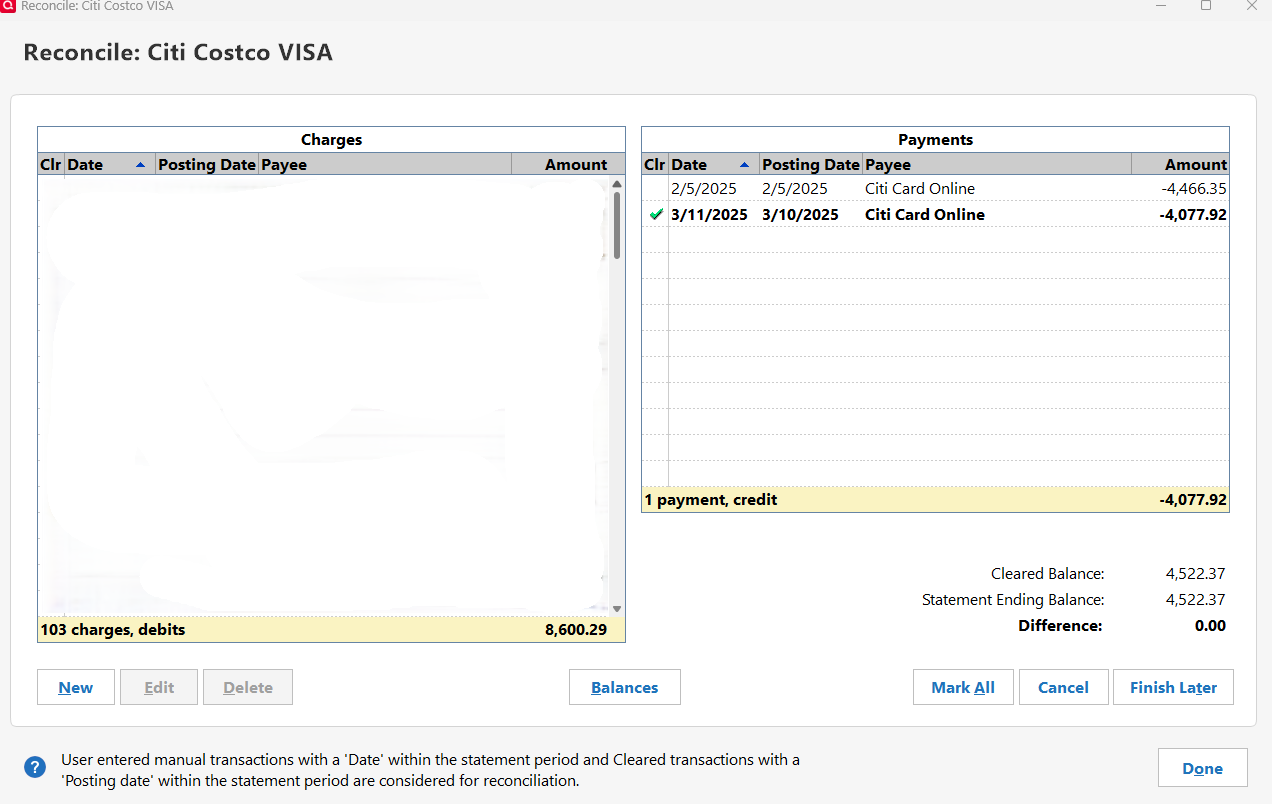Maximize the Reconcile window
The height and width of the screenshot is (804, 1272).
tap(1206, 6)
